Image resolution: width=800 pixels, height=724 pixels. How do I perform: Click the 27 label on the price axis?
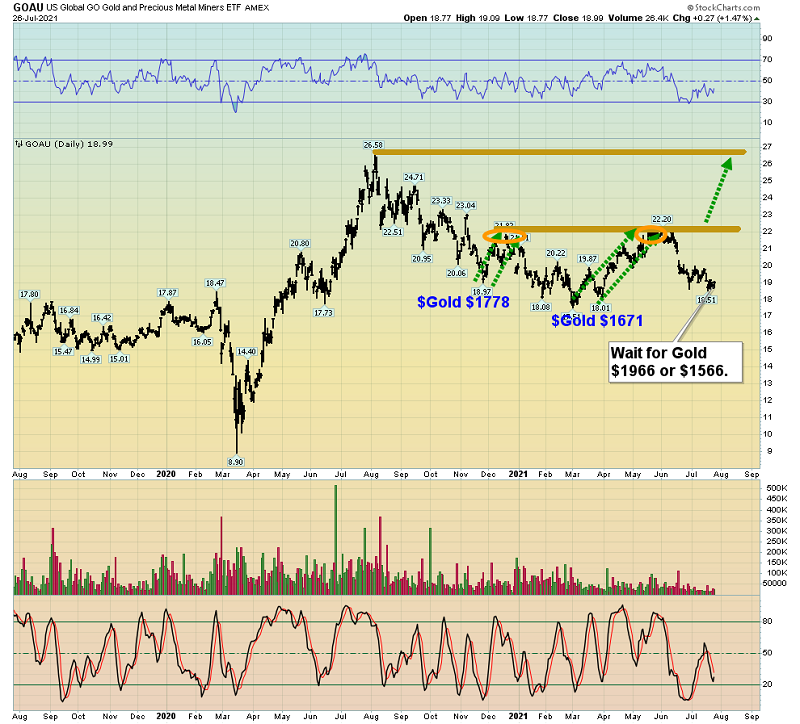pos(767,147)
